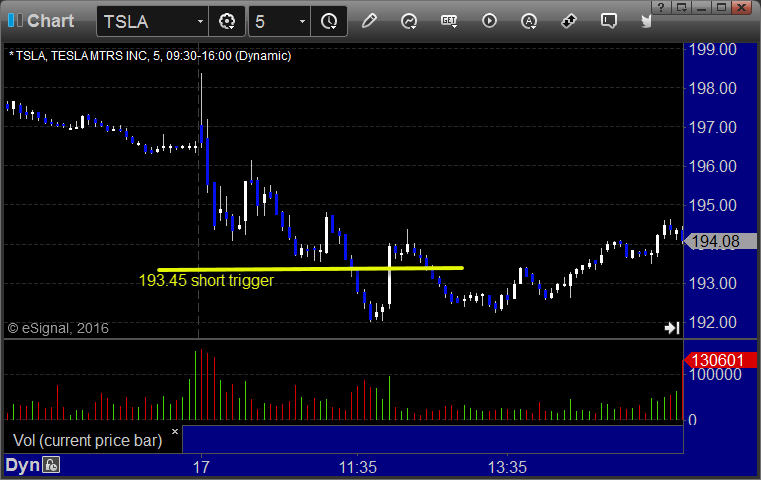Click the 197.00 price axis label
This screenshot has height=480, width=761.
click(712, 127)
